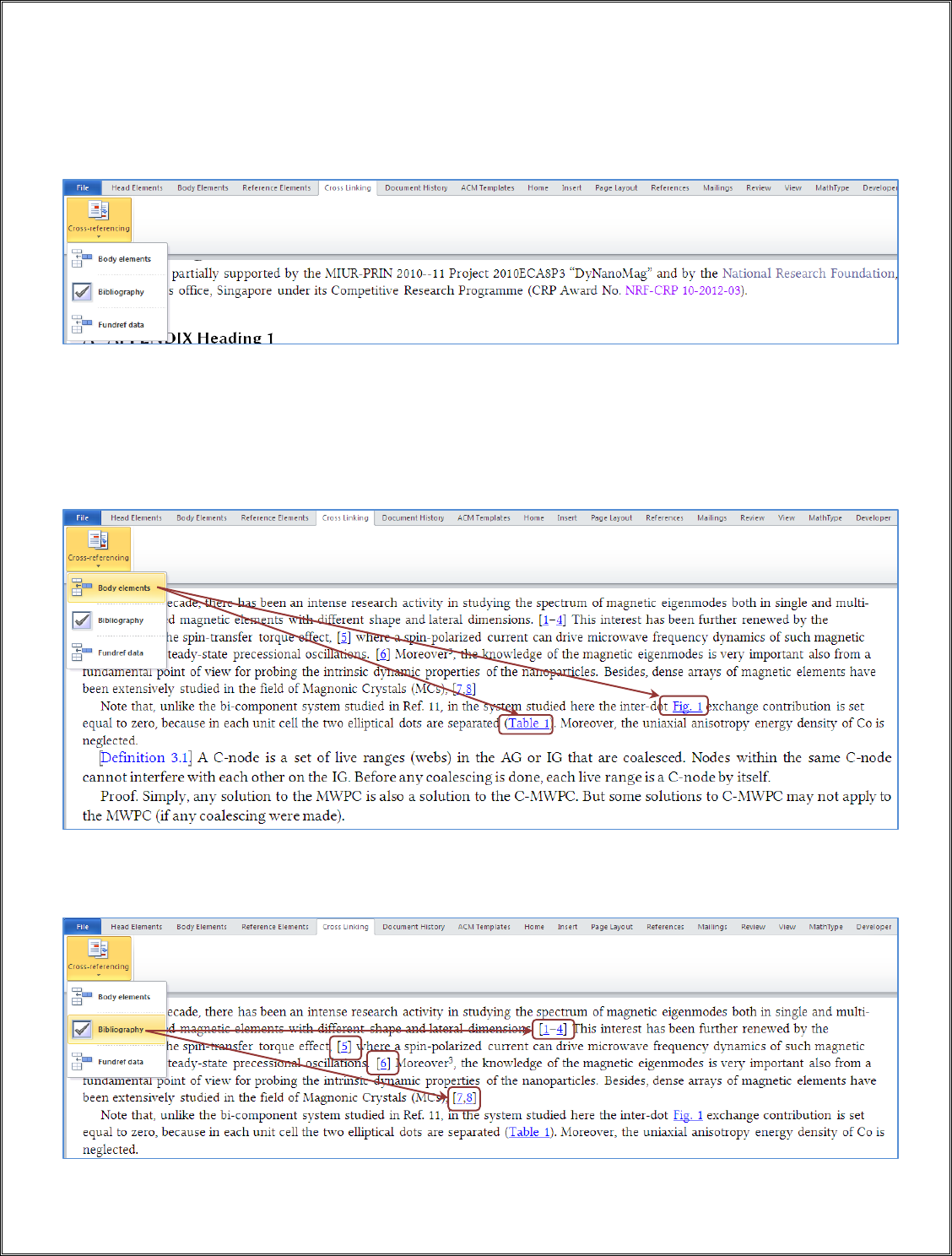Viewport: 952px width, 1256px height.
Task: Expand Cross-referencing dropdown arrow in top screenshot
Action: [x=99, y=237]
